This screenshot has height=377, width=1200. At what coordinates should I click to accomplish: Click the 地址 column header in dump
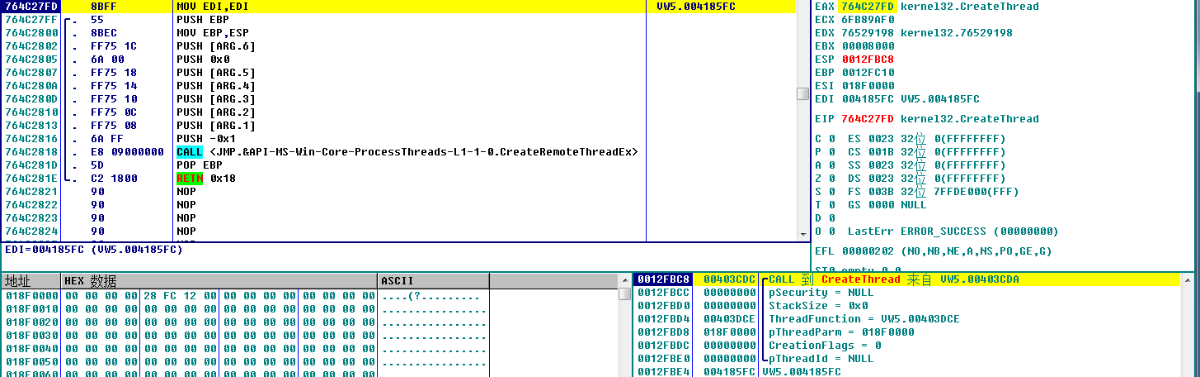point(31,281)
